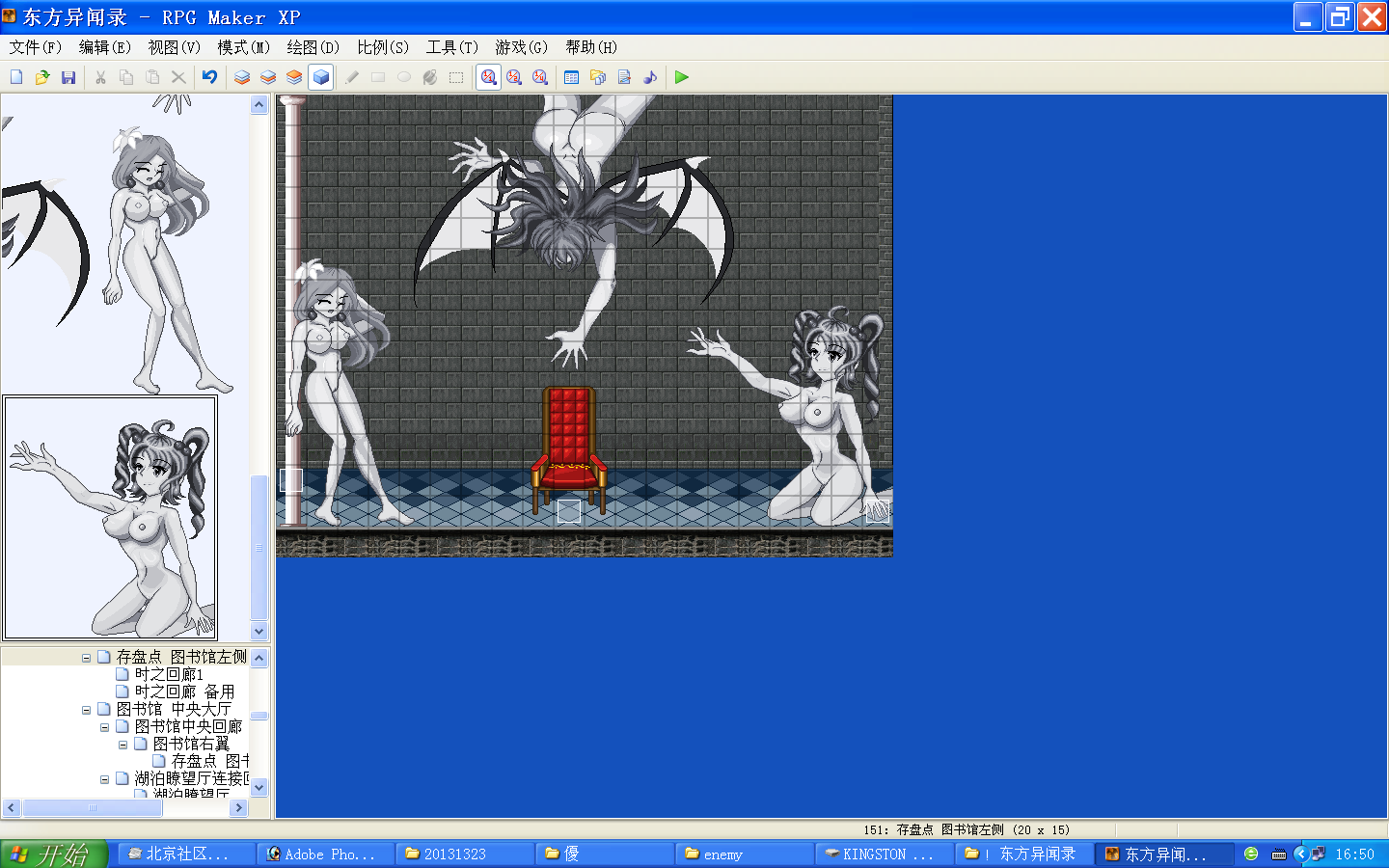
Task: Open project using the folder icon
Action: (x=42, y=77)
